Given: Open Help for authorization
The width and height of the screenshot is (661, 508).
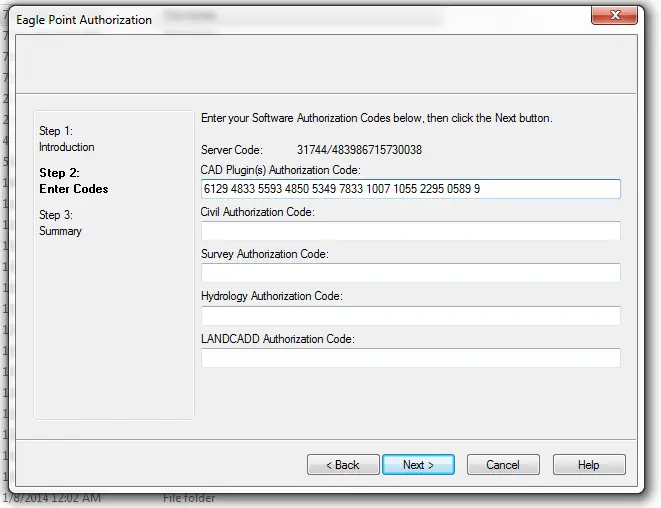Looking at the screenshot, I should click(x=589, y=465).
